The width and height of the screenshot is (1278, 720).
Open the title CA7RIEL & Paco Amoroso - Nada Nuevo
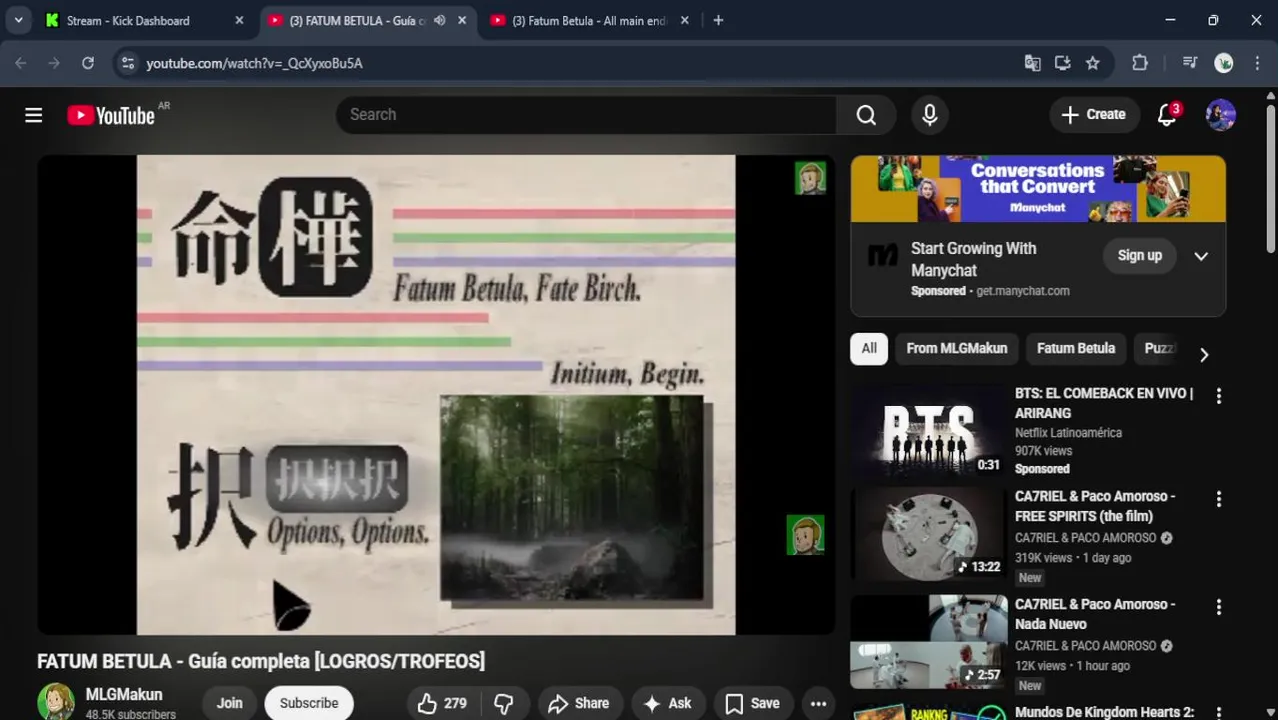tap(1095, 614)
